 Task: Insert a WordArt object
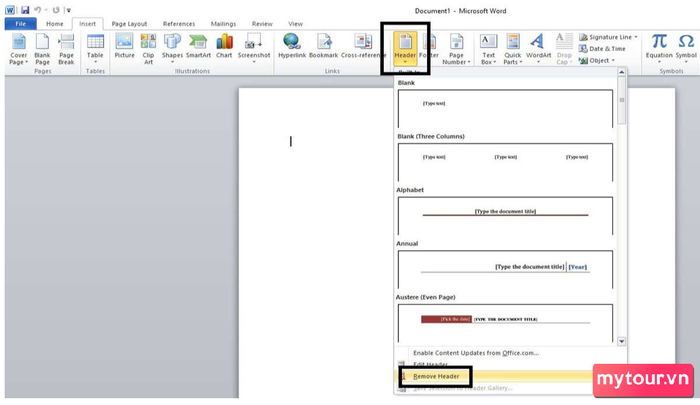pyautogui.click(x=538, y=49)
